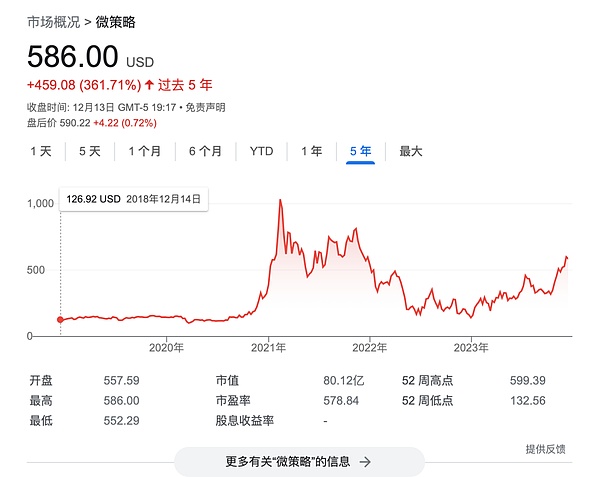The image size is (600, 477).
Task: Switch to the 5 天 range tab
Action: click(90, 152)
